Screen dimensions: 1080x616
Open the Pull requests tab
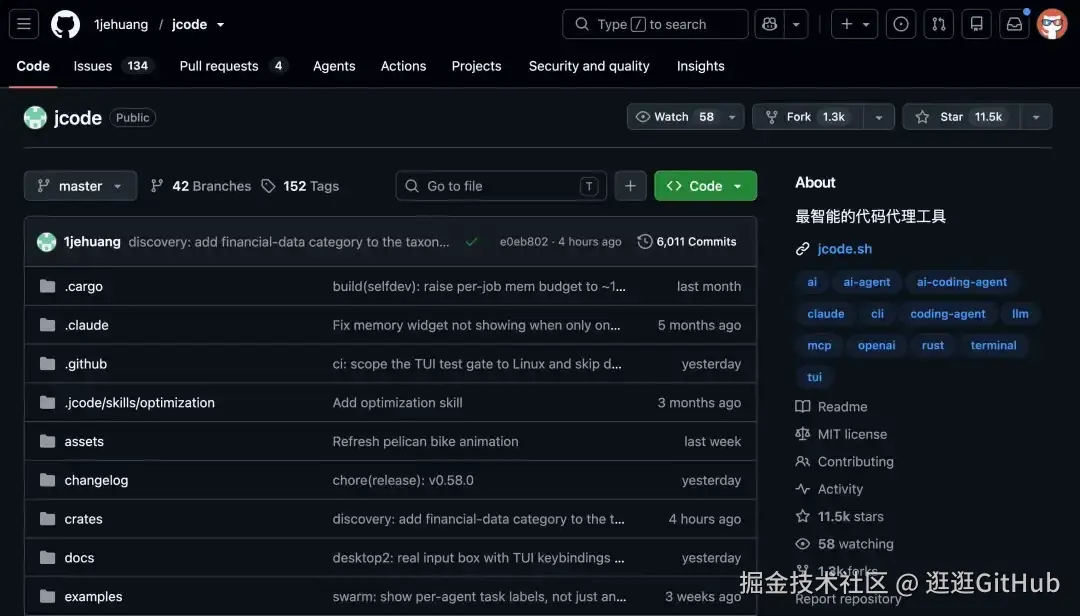click(233, 66)
